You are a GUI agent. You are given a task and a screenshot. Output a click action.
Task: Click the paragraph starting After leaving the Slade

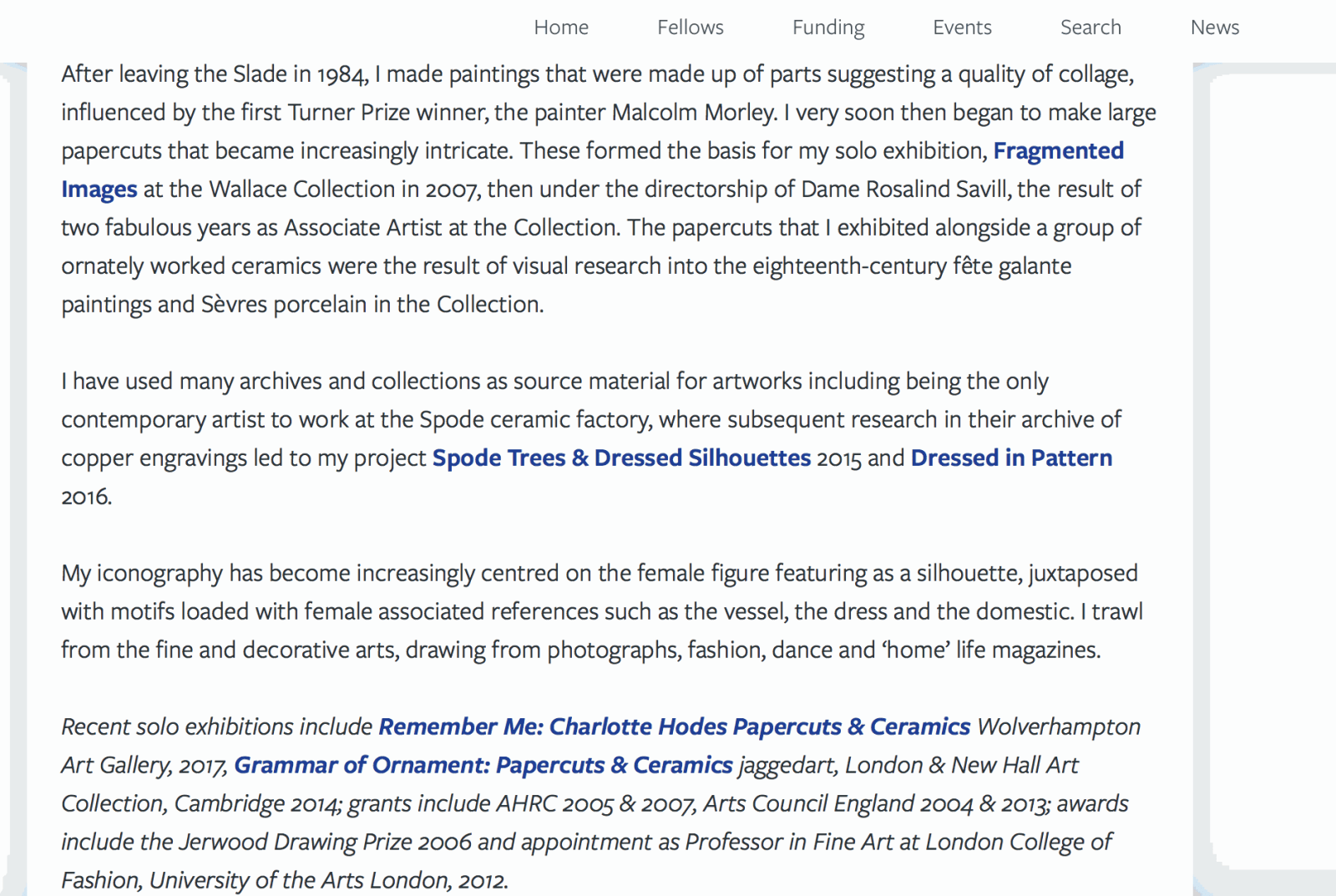click(609, 189)
